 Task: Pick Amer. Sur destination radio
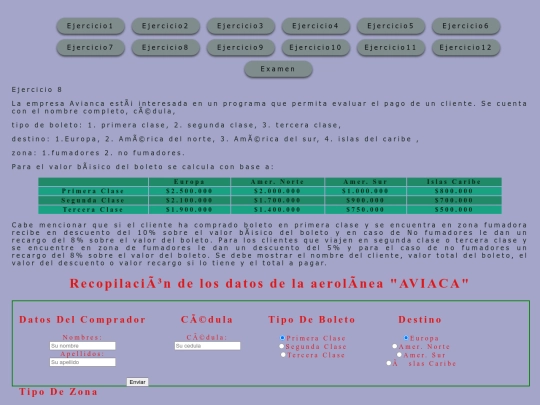click(399, 354)
